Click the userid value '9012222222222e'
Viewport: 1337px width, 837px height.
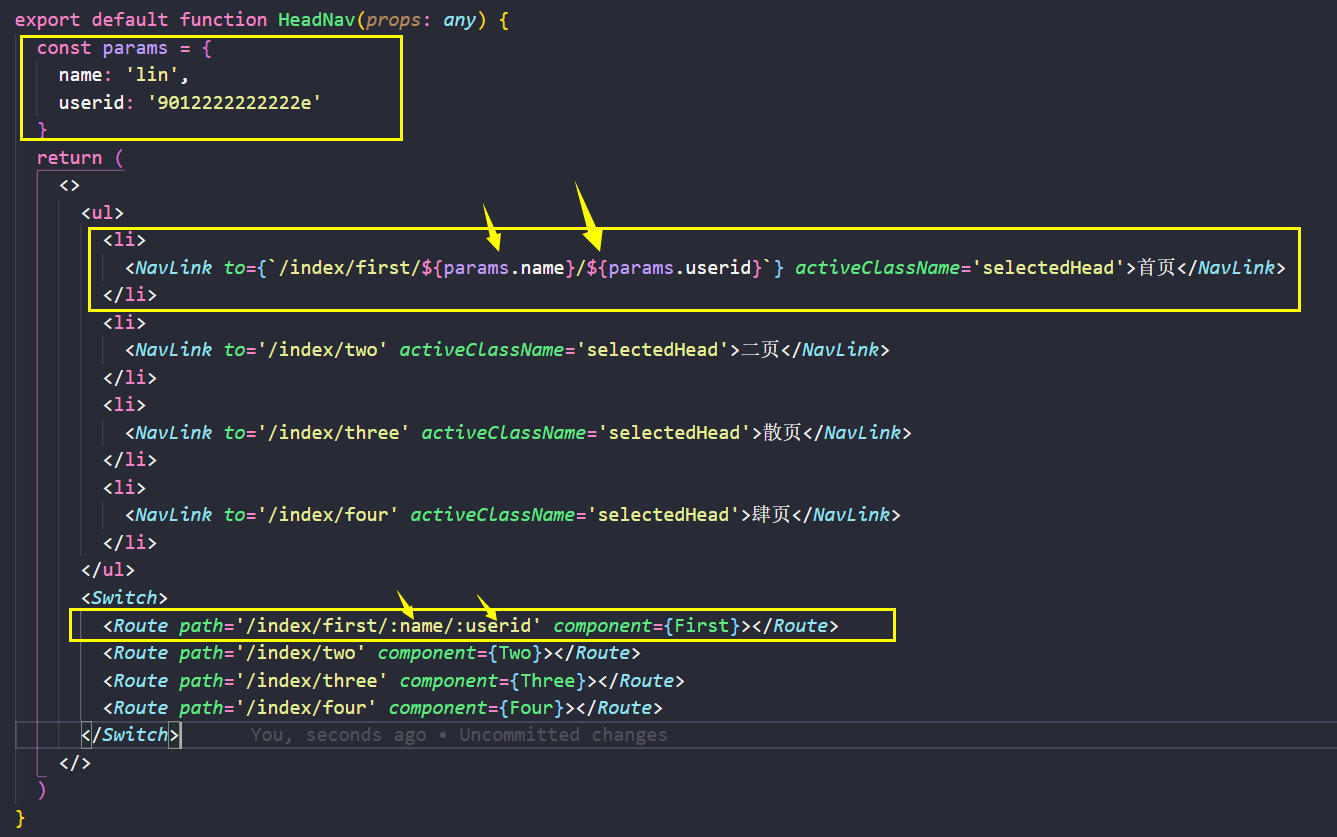pyautogui.click(x=234, y=101)
